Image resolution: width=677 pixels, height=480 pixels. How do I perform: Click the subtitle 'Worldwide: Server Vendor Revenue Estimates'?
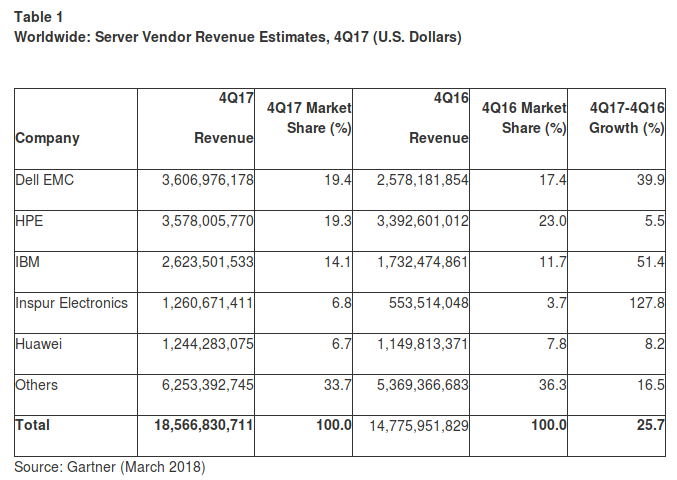(x=170, y=37)
